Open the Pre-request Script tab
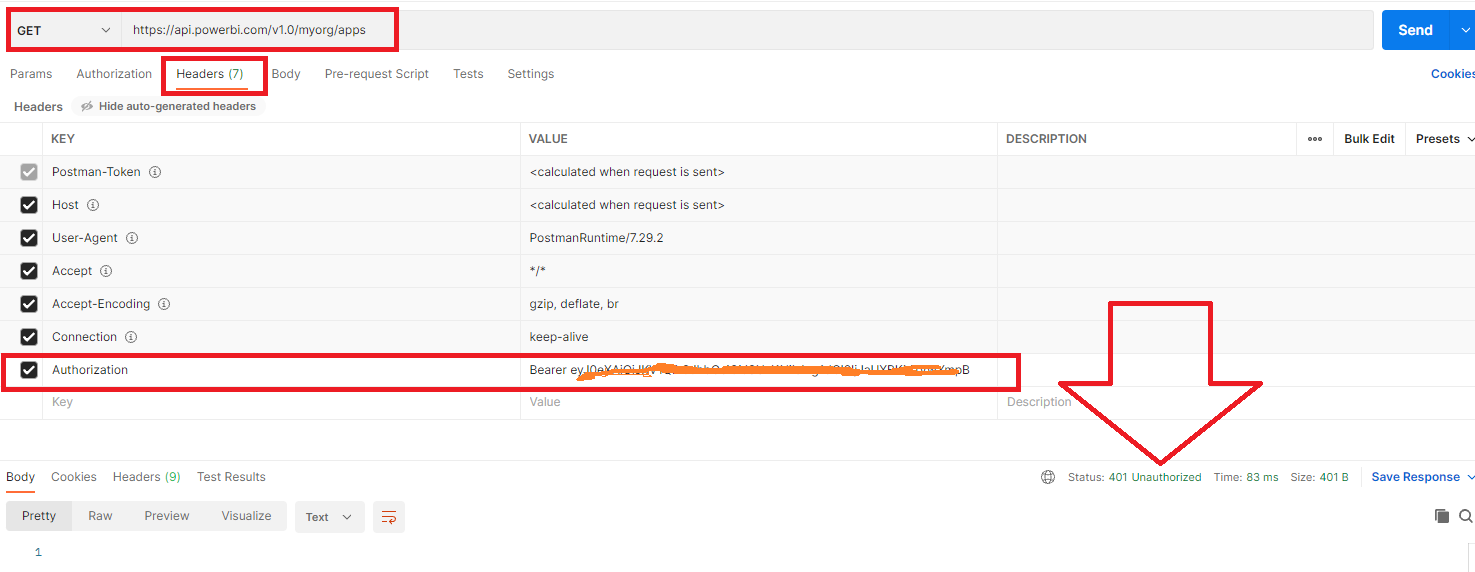Screen dimensions: 1475x572 tap(377, 74)
